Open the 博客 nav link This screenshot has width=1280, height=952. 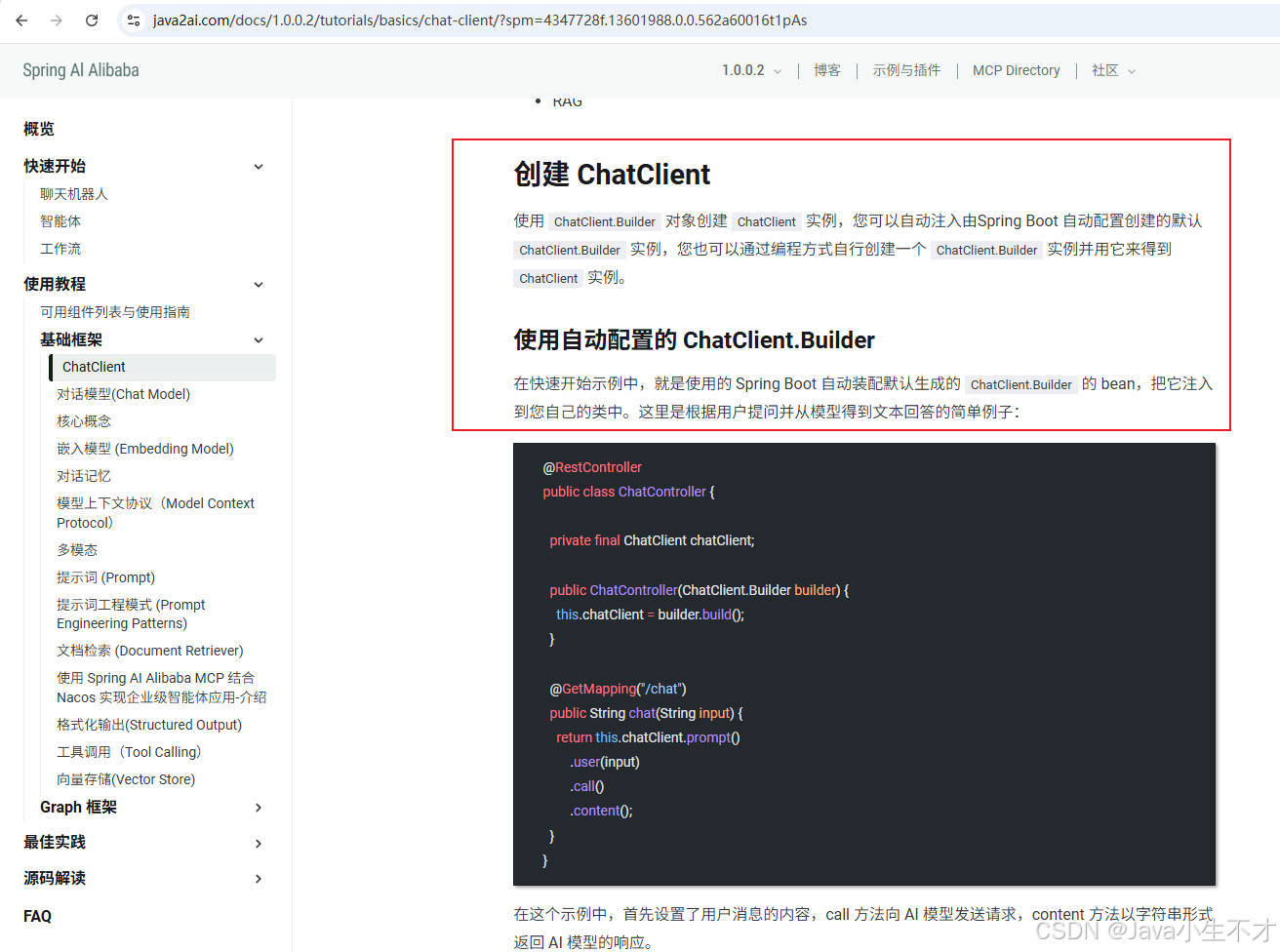[827, 70]
